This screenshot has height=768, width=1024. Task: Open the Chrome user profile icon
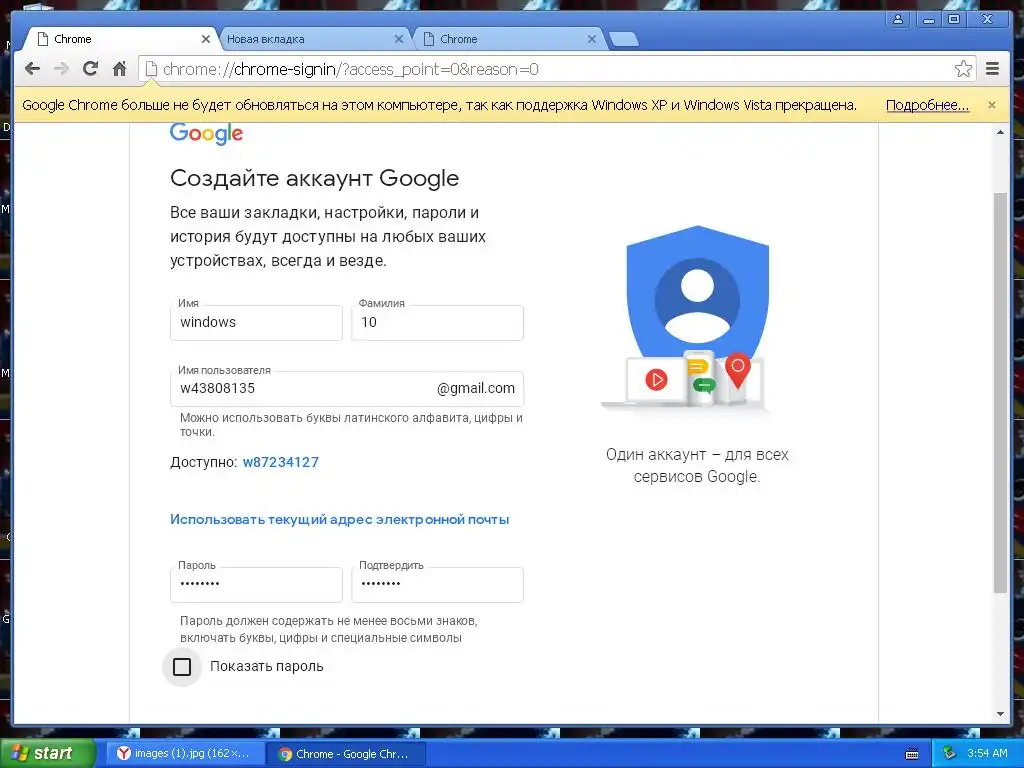(898, 19)
